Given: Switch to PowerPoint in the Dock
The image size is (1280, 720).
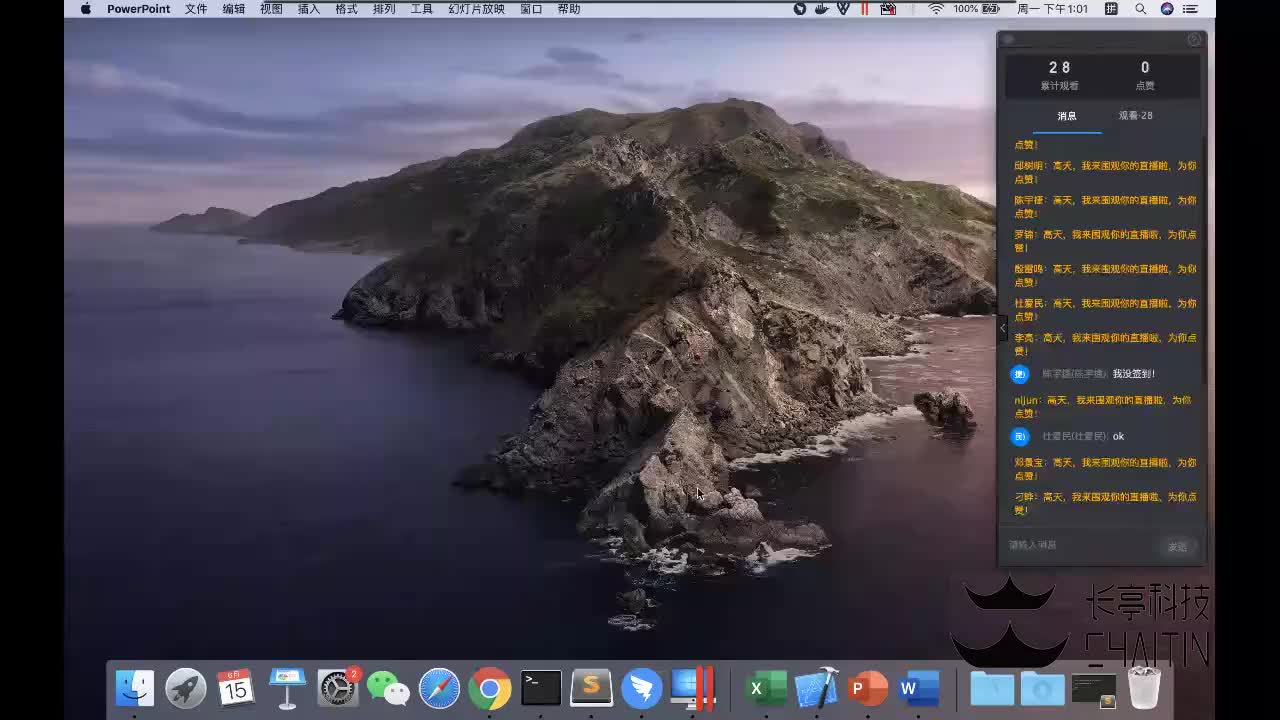Looking at the screenshot, I should (867, 688).
